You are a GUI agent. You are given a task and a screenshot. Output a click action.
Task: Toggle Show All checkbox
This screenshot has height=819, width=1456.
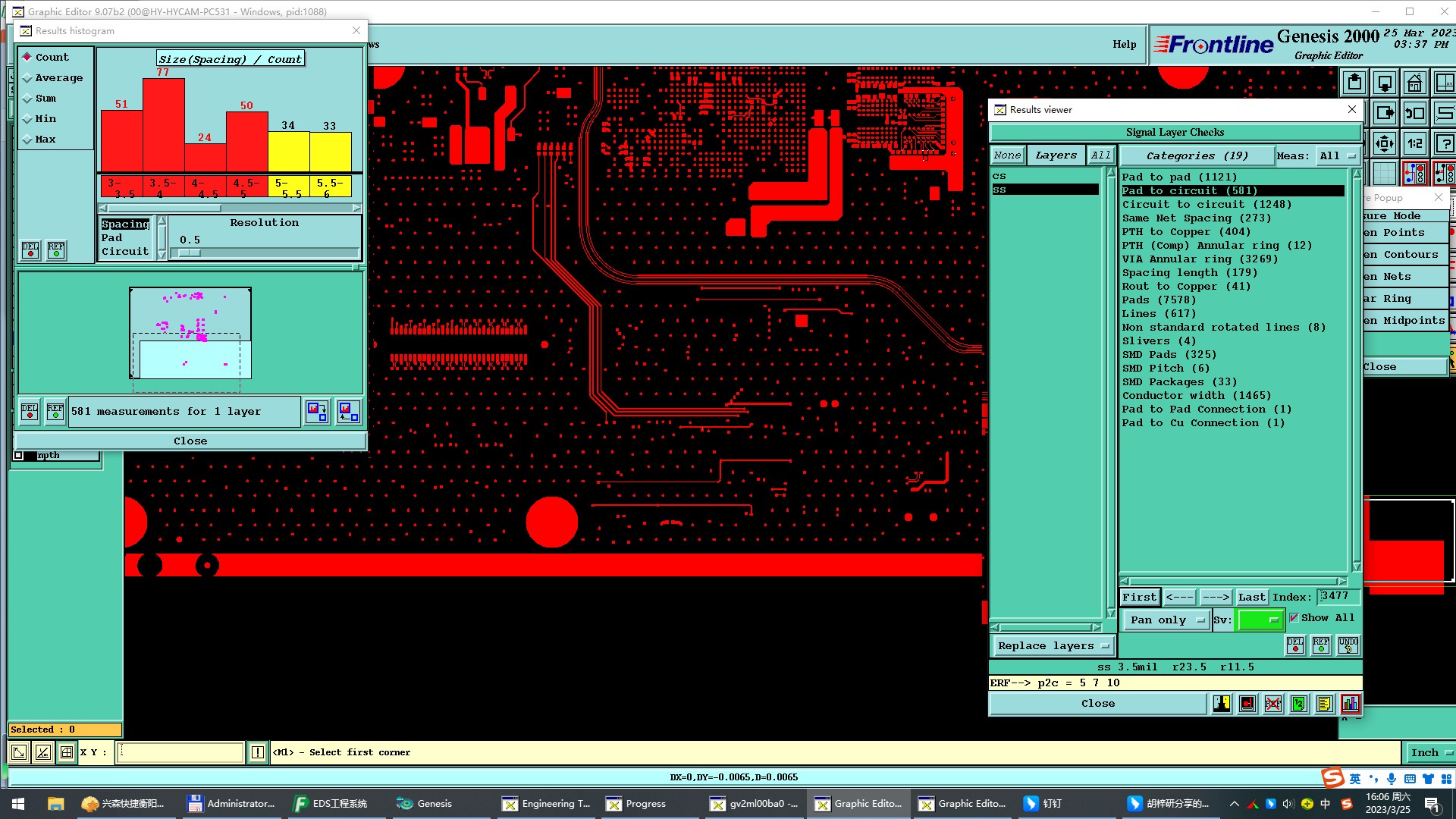click(1294, 617)
